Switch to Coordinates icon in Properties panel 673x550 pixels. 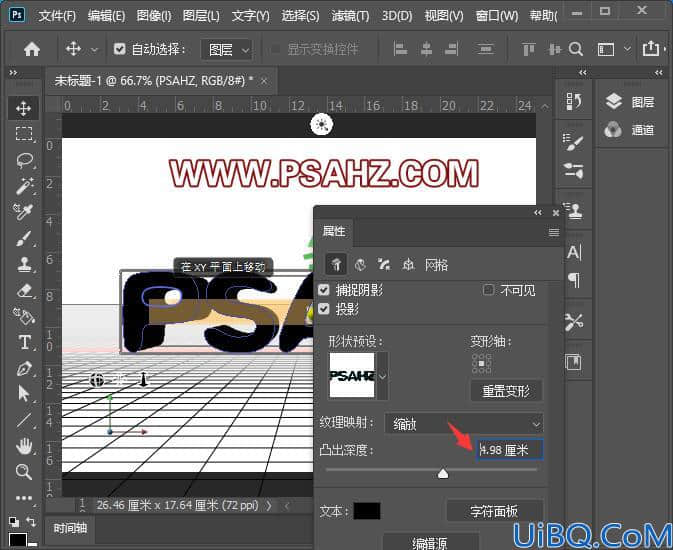(x=408, y=264)
